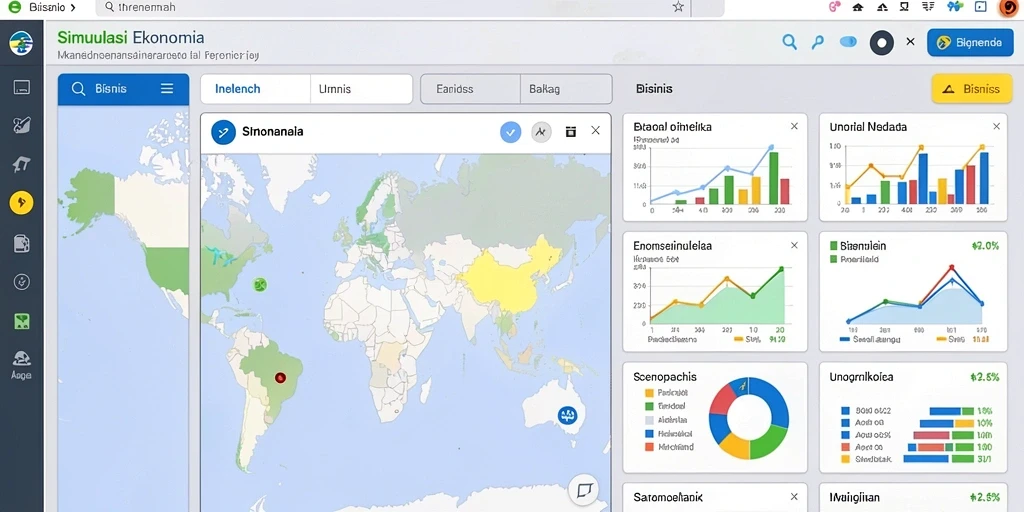
Task: Open the green map icon in the sidebar
Action: pyautogui.click(x=22, y=321)
